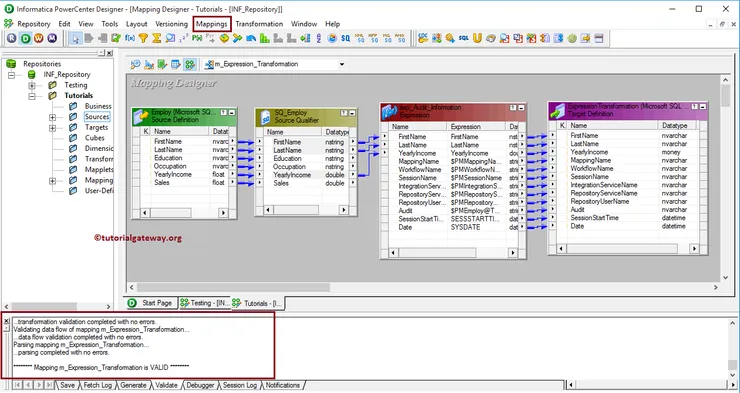
Task: Click the workspace horizontal scrollbar thumb
Action: [233, 287]
